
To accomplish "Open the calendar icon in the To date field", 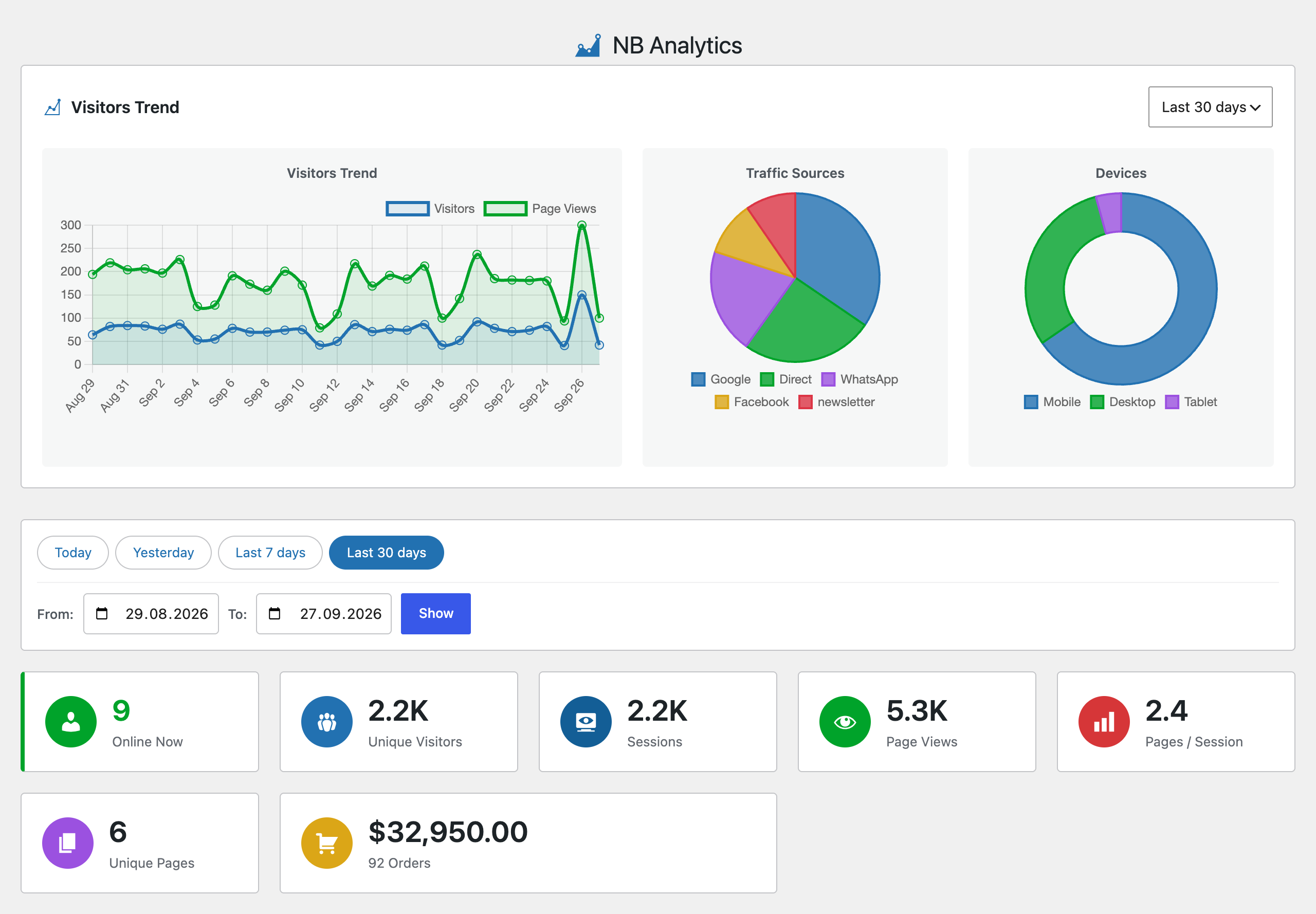I will tap(275, 613).
